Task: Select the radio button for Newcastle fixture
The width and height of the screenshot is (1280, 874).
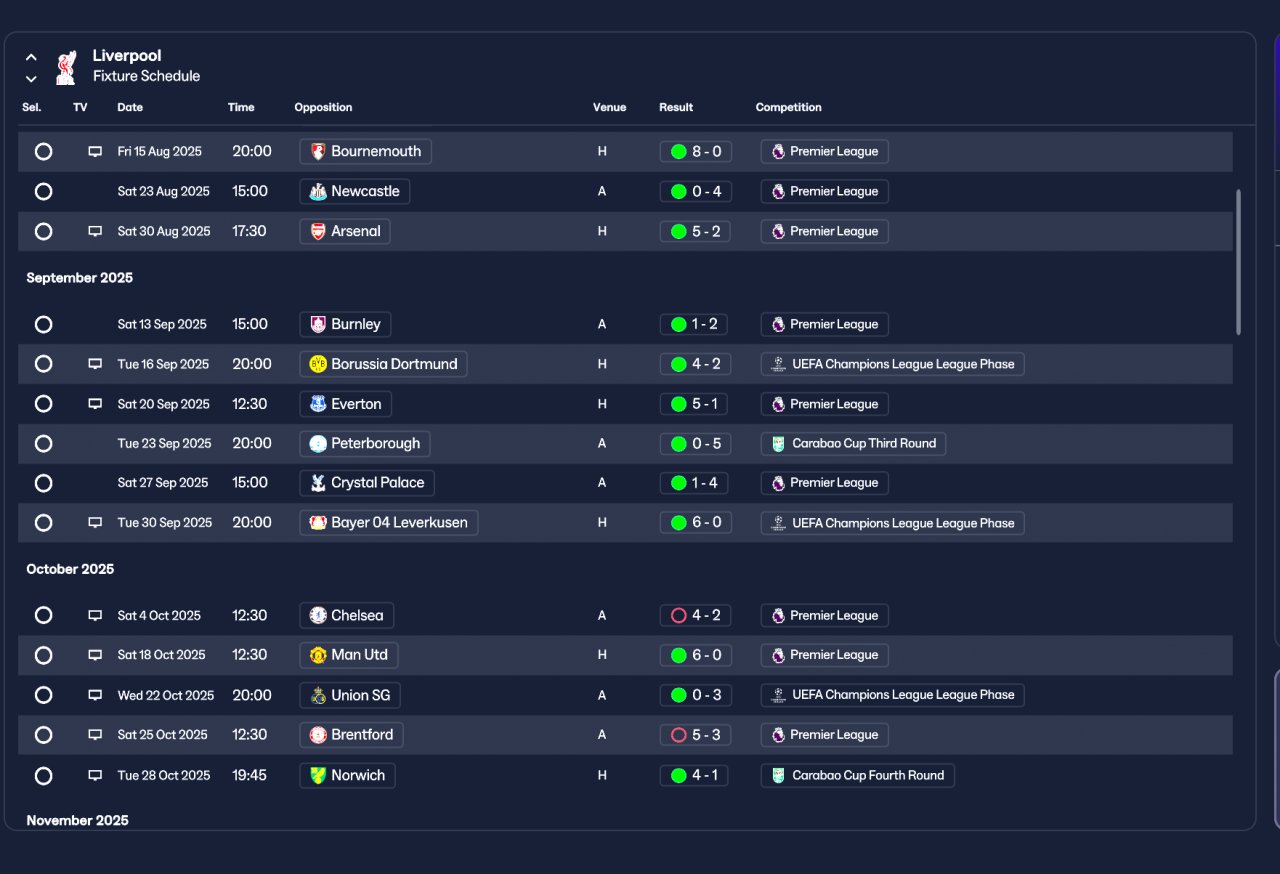Action: point(43,191)
